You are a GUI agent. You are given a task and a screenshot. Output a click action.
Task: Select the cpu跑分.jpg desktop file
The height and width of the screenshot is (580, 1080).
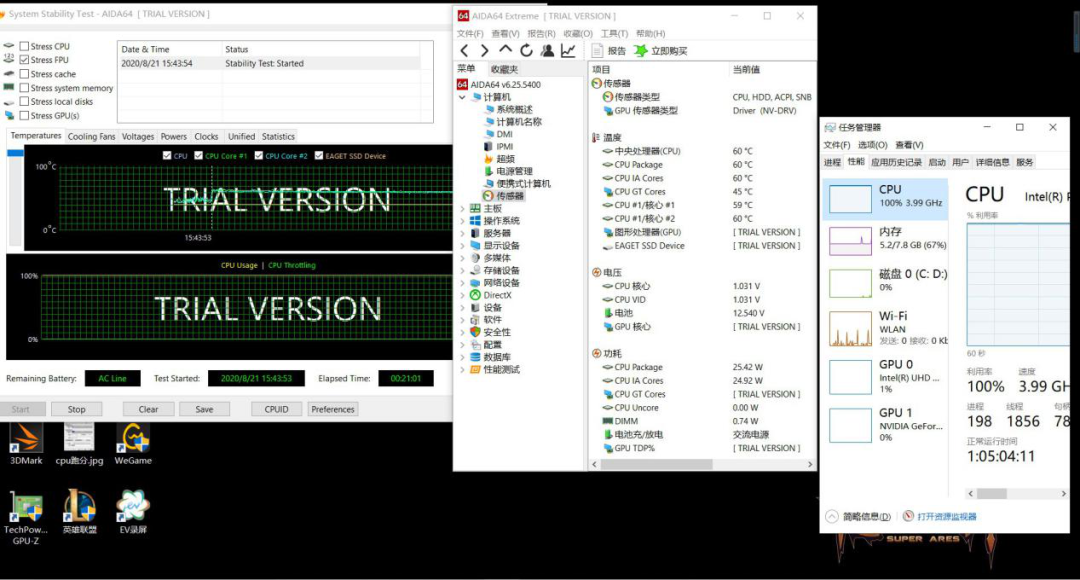click(x=79, y=444)
